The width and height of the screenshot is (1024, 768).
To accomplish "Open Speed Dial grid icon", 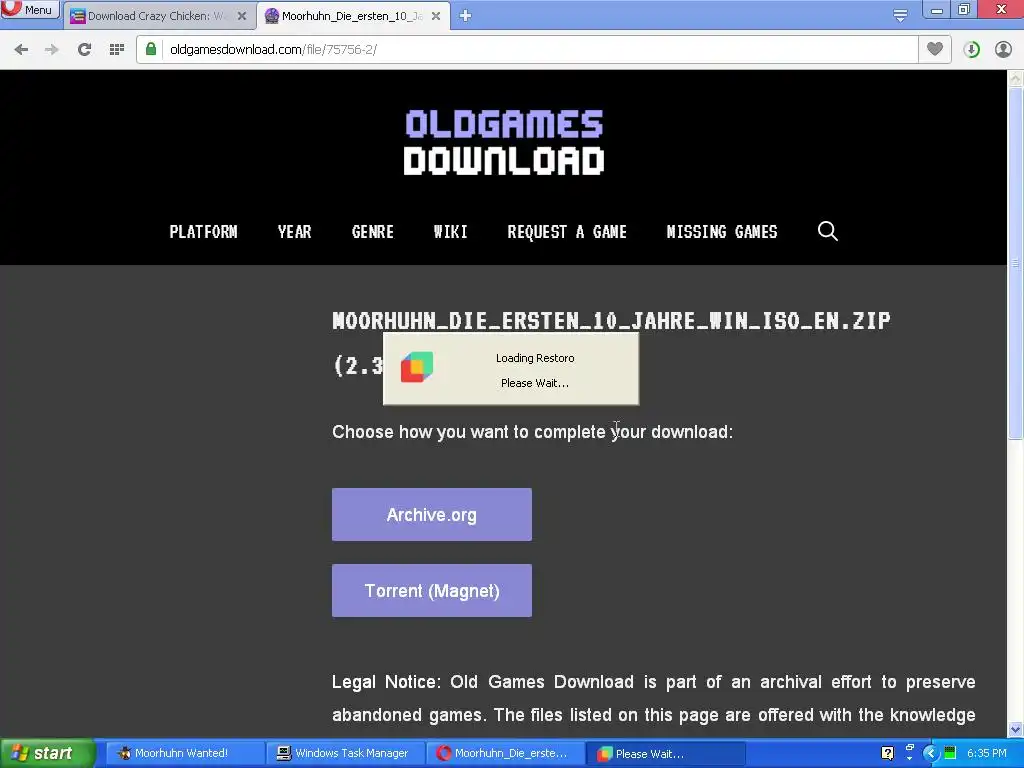I will tap(117, 50).
